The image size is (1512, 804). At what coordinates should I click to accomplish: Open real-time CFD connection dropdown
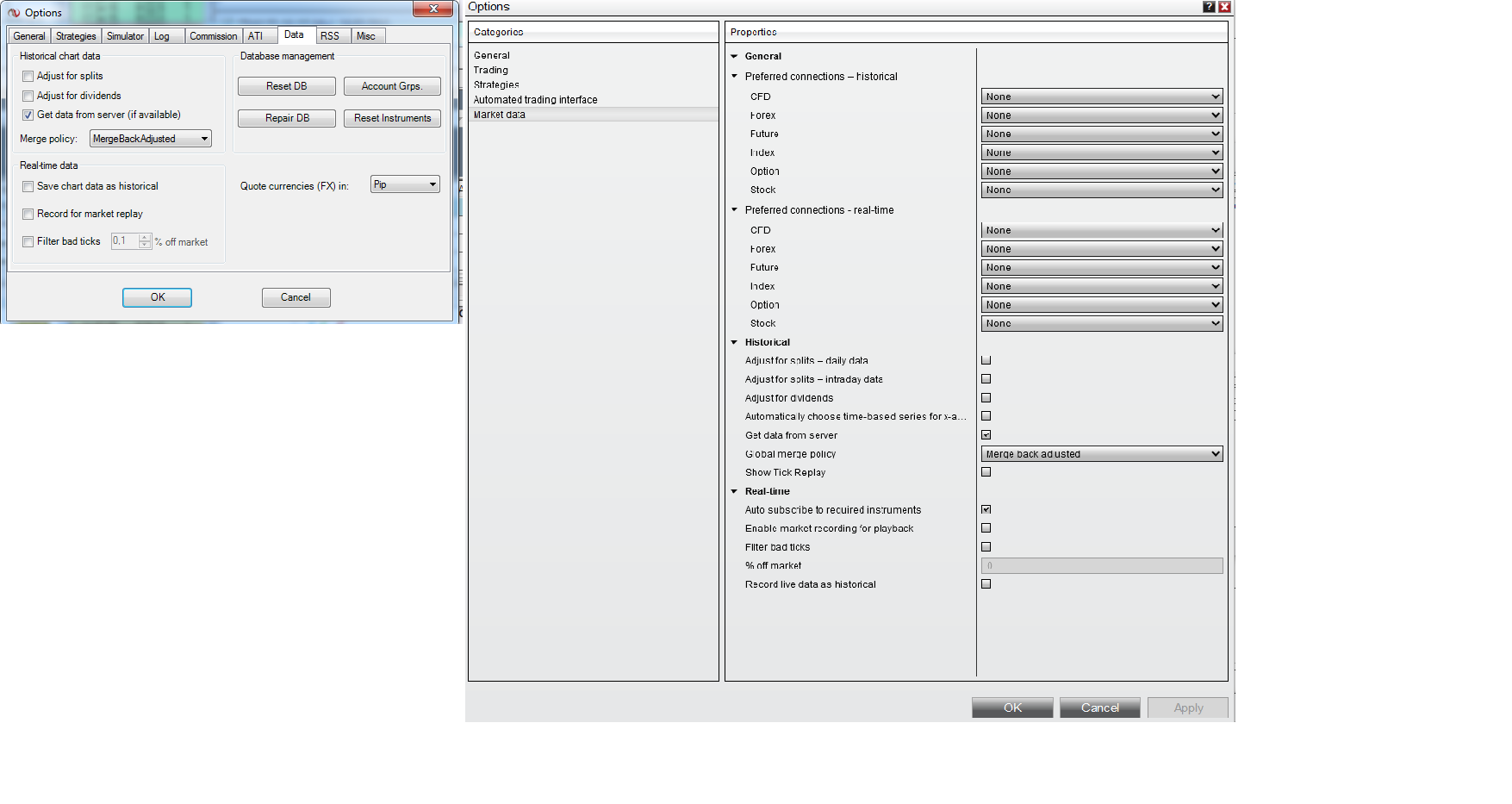point(1102,230)
